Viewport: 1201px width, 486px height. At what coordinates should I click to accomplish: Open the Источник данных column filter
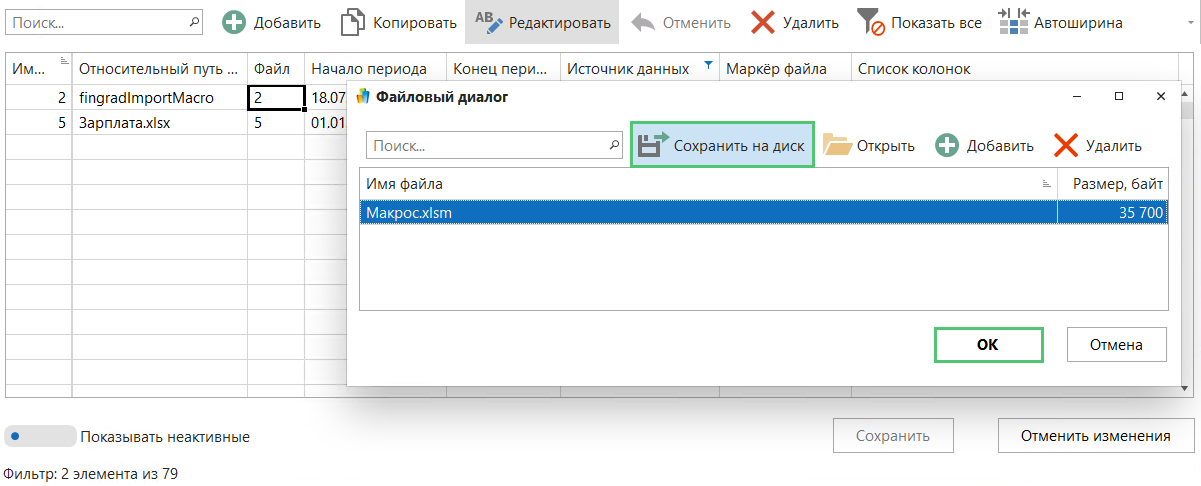coord(708,66)
